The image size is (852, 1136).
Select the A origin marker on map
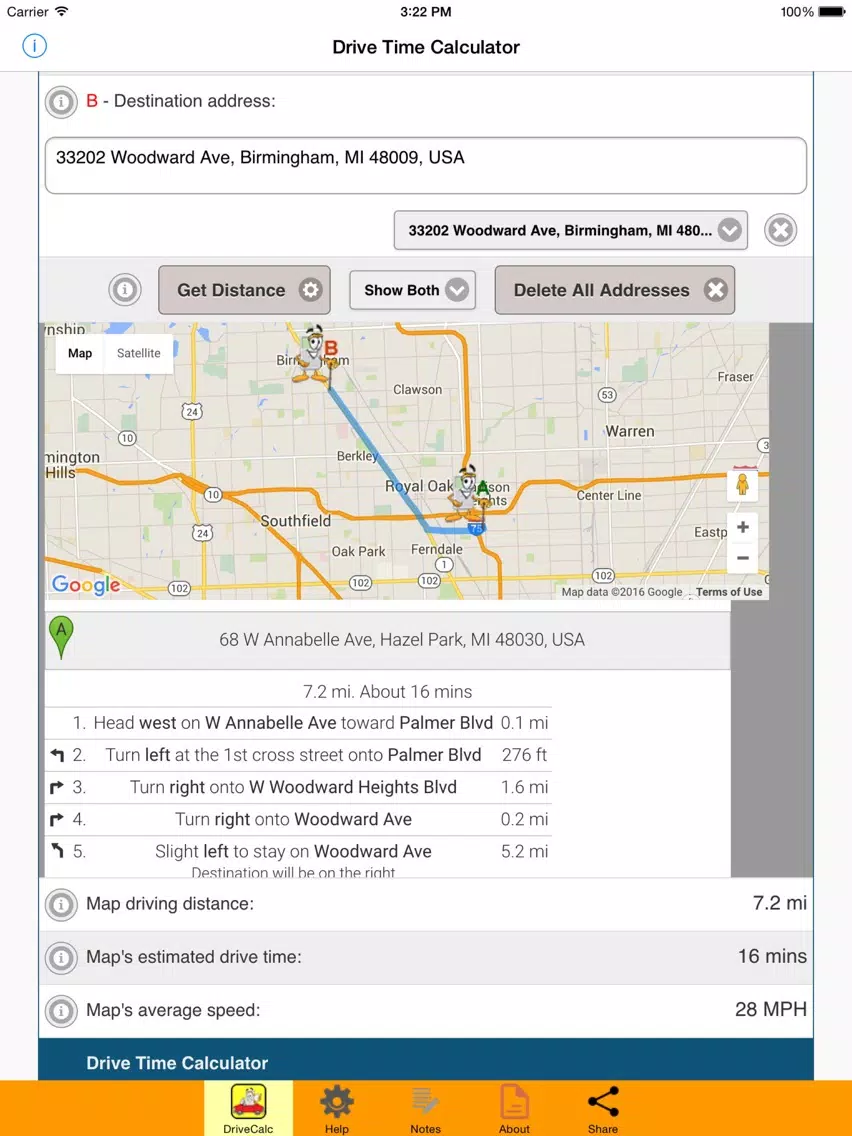point(469,494)
